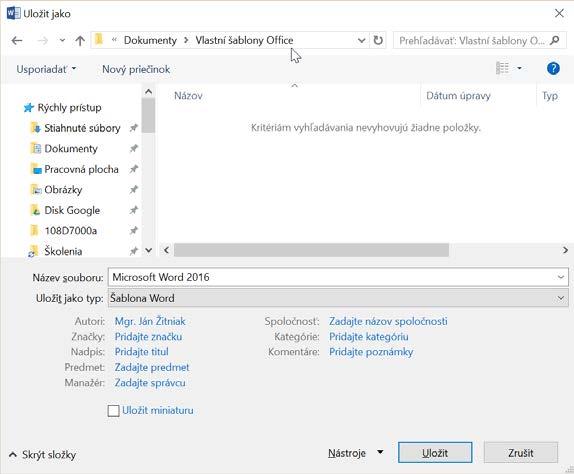Viewport: 574px width, 474px height.
Task: Click the magnifier search icon
Action: coord(555,40)
